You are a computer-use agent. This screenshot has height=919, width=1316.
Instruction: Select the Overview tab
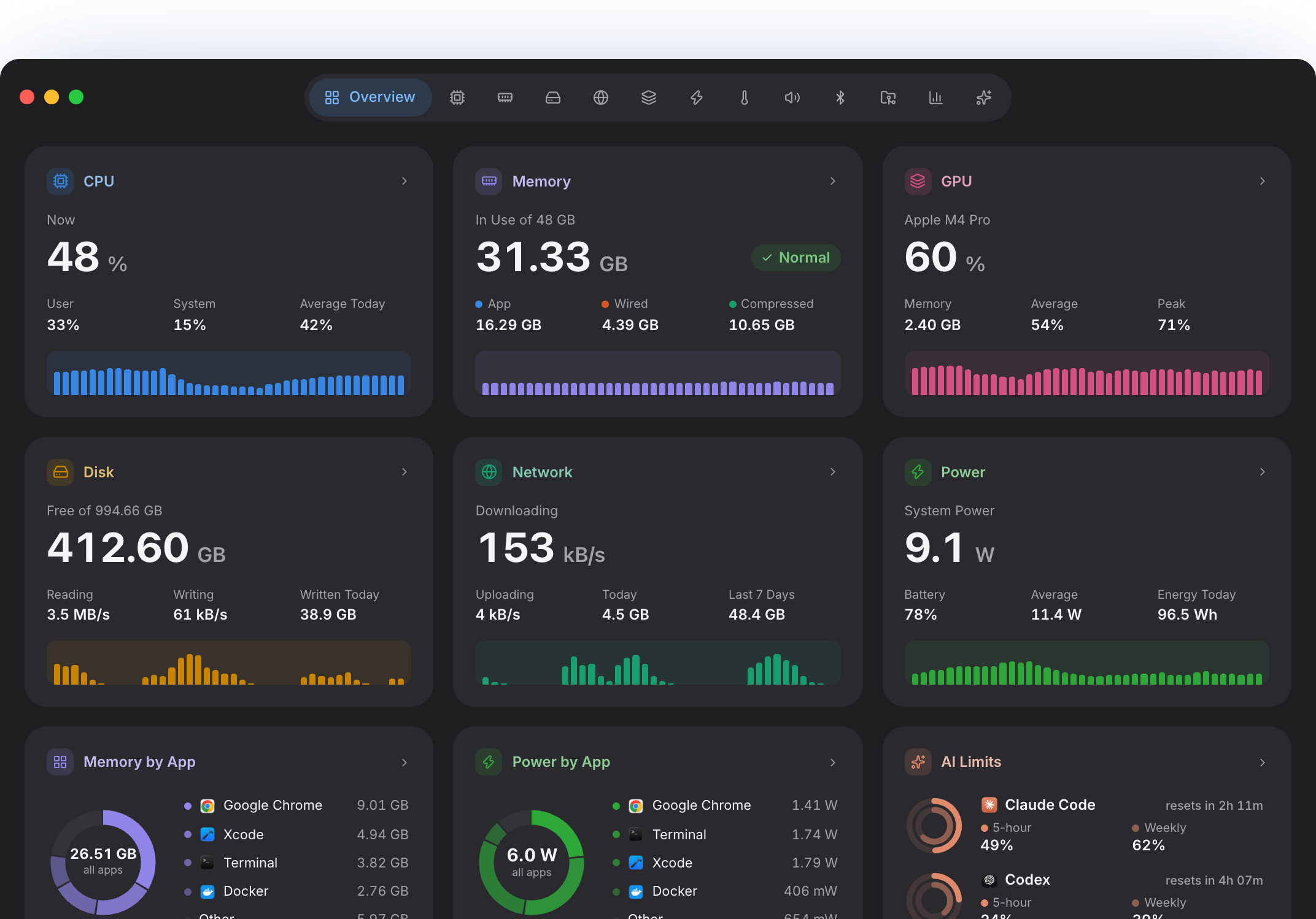coord(370,98)
